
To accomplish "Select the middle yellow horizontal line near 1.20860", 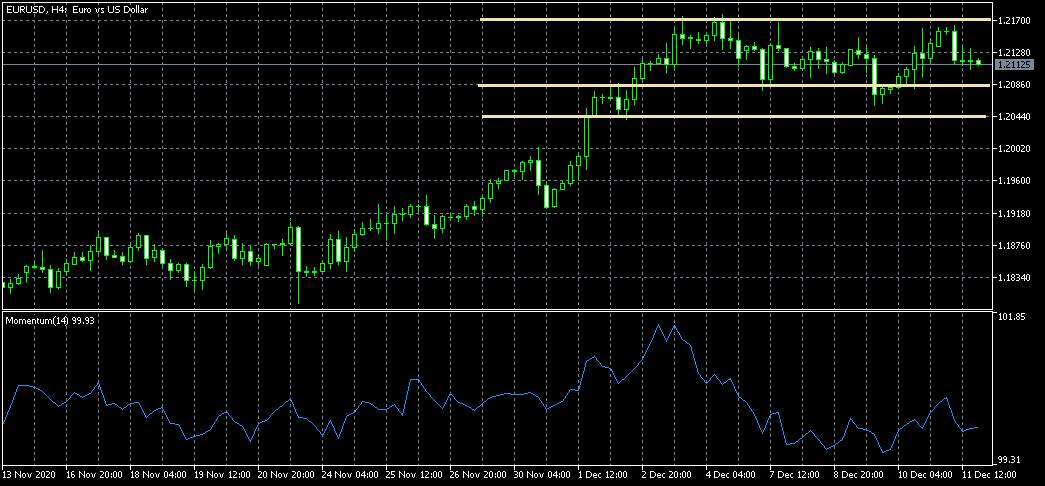I will click(733, 85).
